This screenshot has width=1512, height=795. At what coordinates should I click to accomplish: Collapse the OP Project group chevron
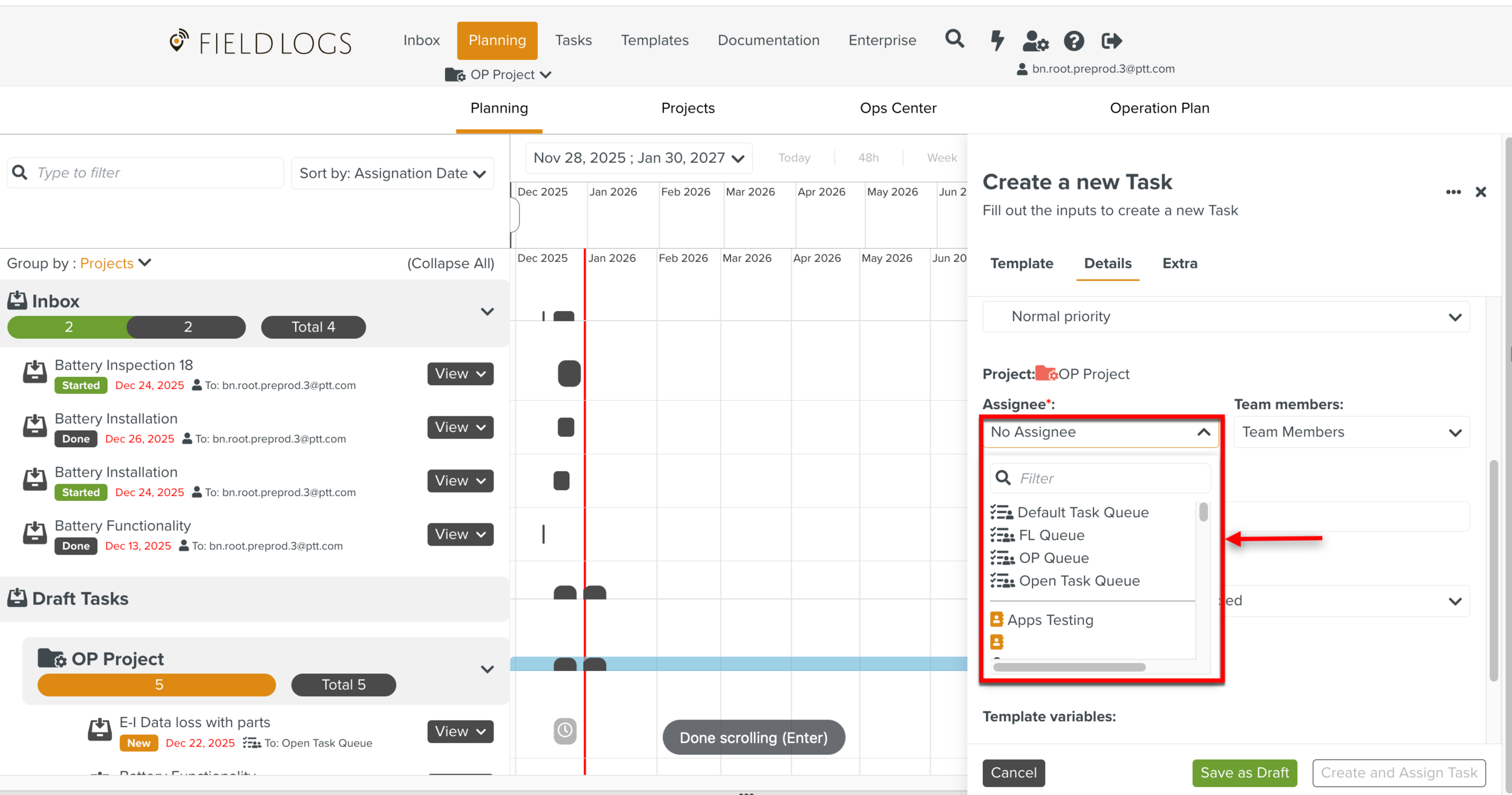coord(487,669)
